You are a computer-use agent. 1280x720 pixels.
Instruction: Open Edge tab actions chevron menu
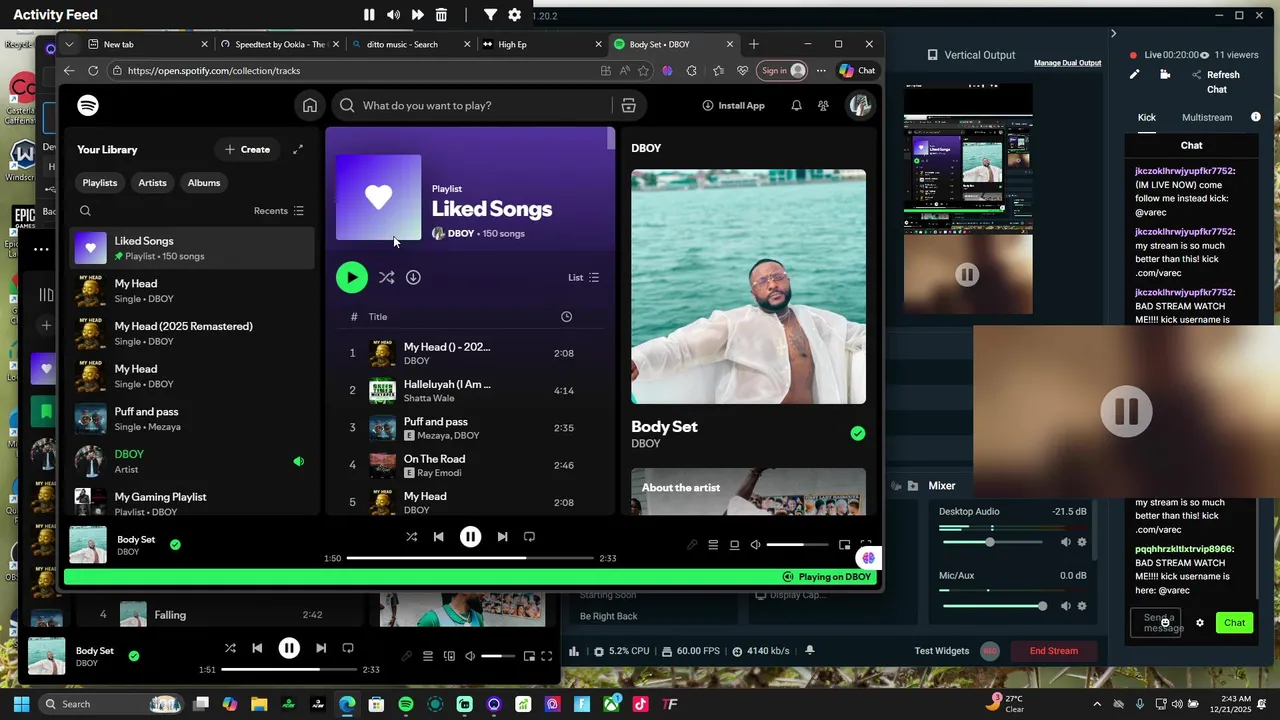point(69,44)
